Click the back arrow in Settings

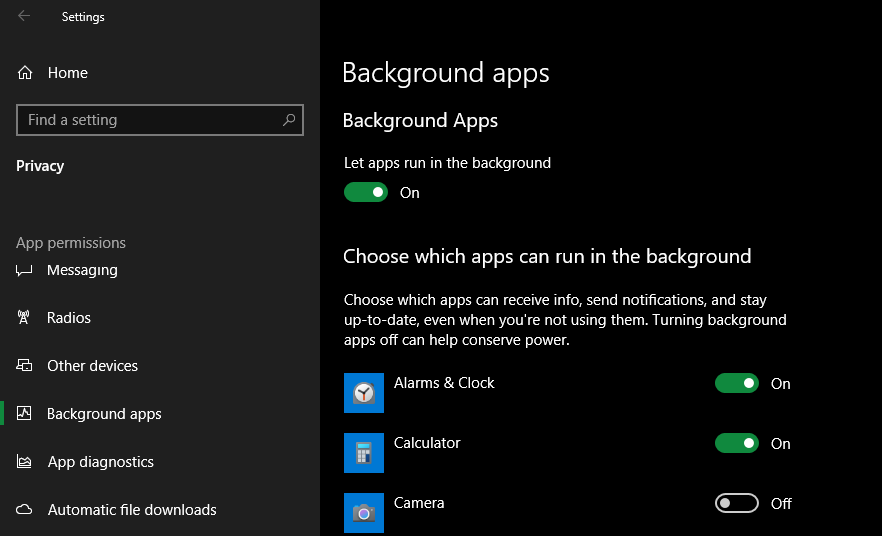tap(24, 16)
